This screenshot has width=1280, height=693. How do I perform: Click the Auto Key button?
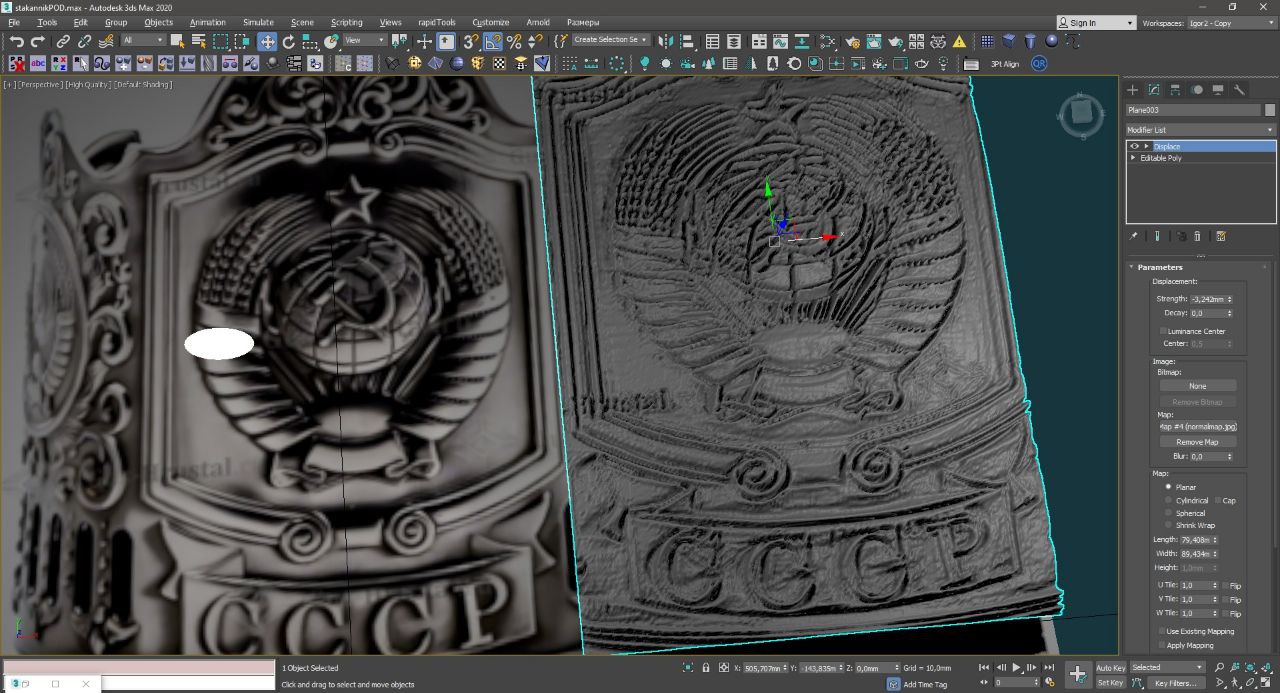coord(1110,667)
